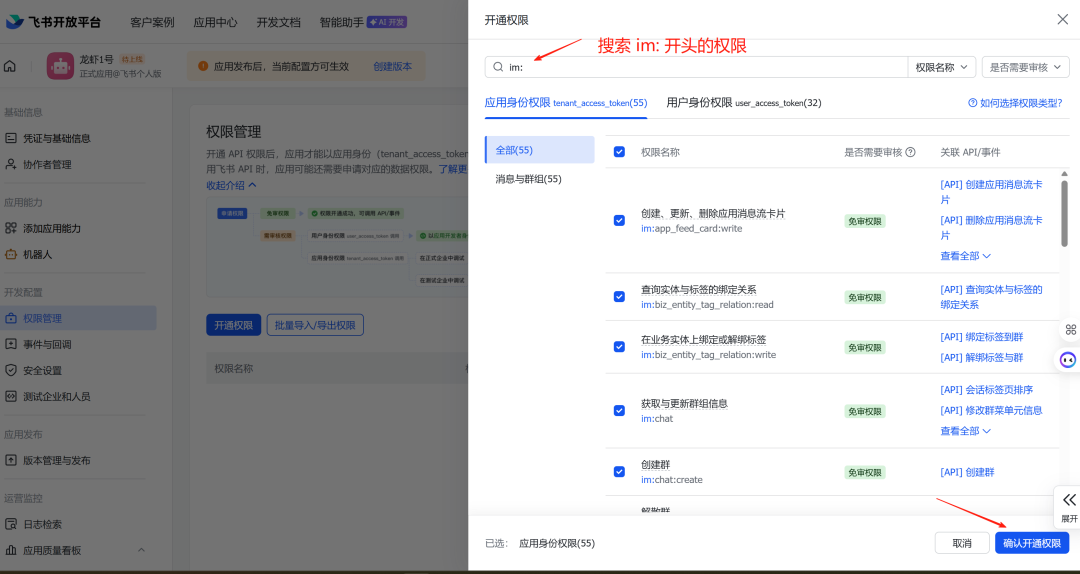1080x574 pixels.
Task: Uncheck the im:app_feed_card:write permission checkbox
Action: pos(619,220)
